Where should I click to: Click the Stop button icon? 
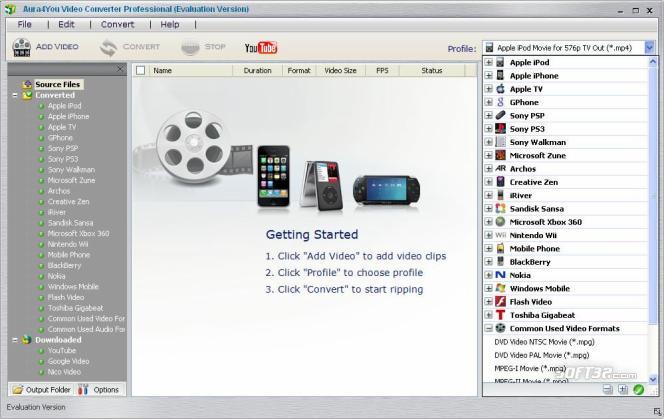coord(190,47)
